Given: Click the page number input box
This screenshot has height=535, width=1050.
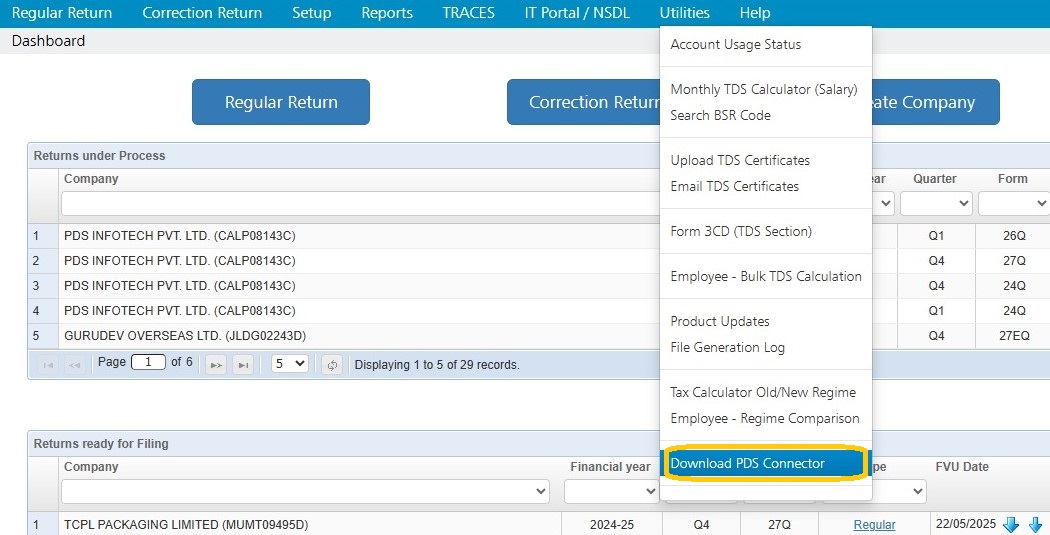Looking at the screenshot, I should (x=148, y=362).
